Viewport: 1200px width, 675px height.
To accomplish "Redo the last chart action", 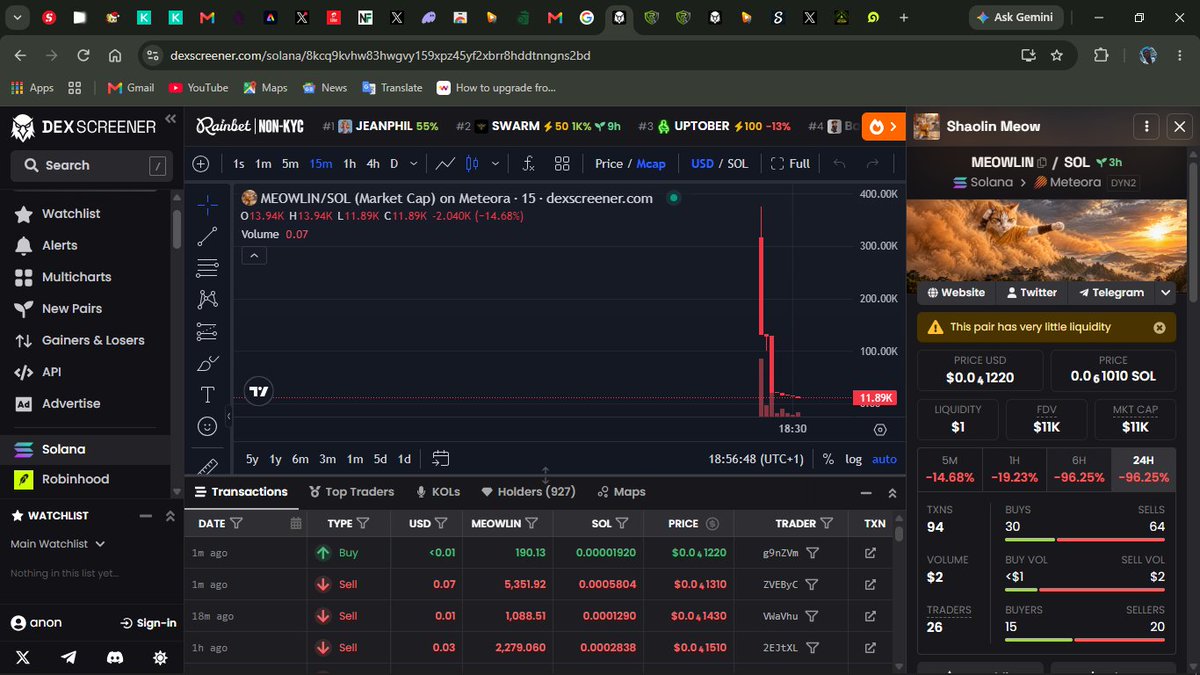I will pyautogui.click(x=872, y=163).
